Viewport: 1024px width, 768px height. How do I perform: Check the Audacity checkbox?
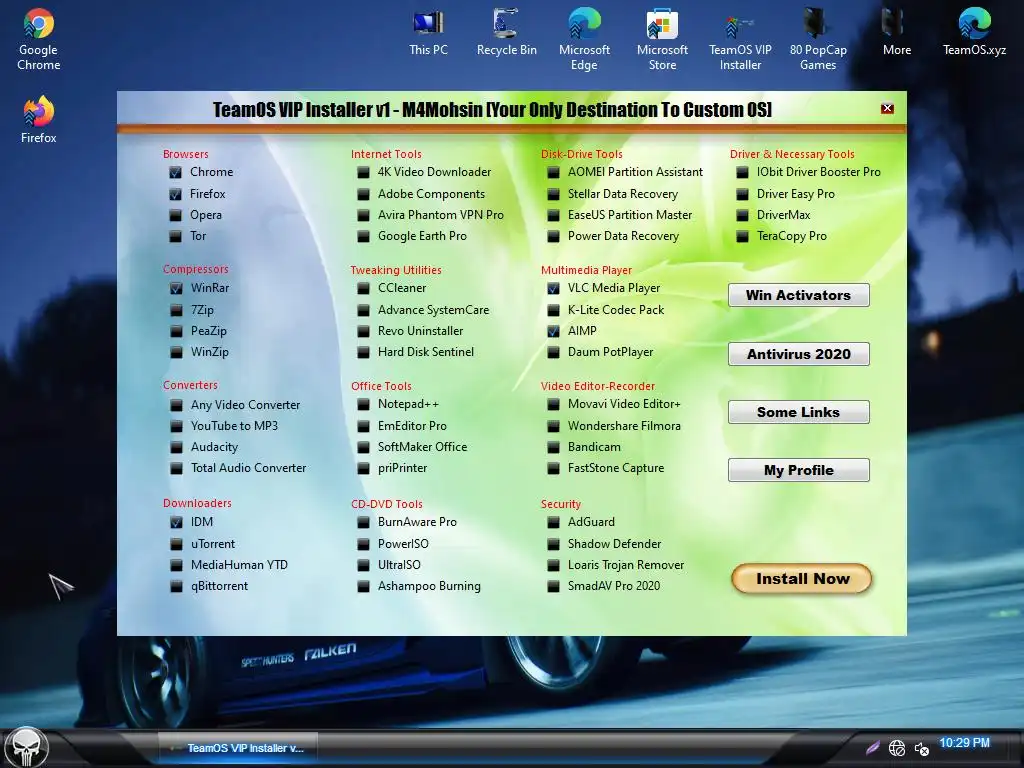(176, 447)
